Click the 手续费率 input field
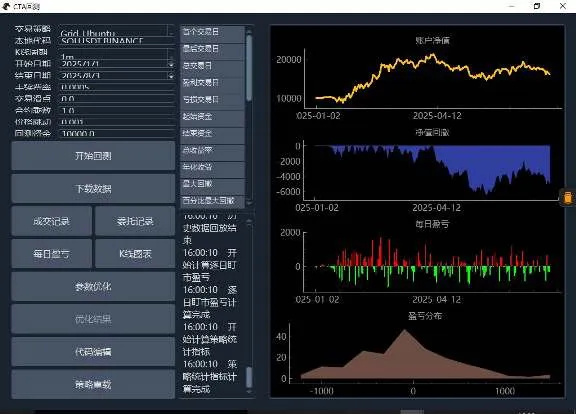This screenshot has height=414, width=576. coord(117,87)
